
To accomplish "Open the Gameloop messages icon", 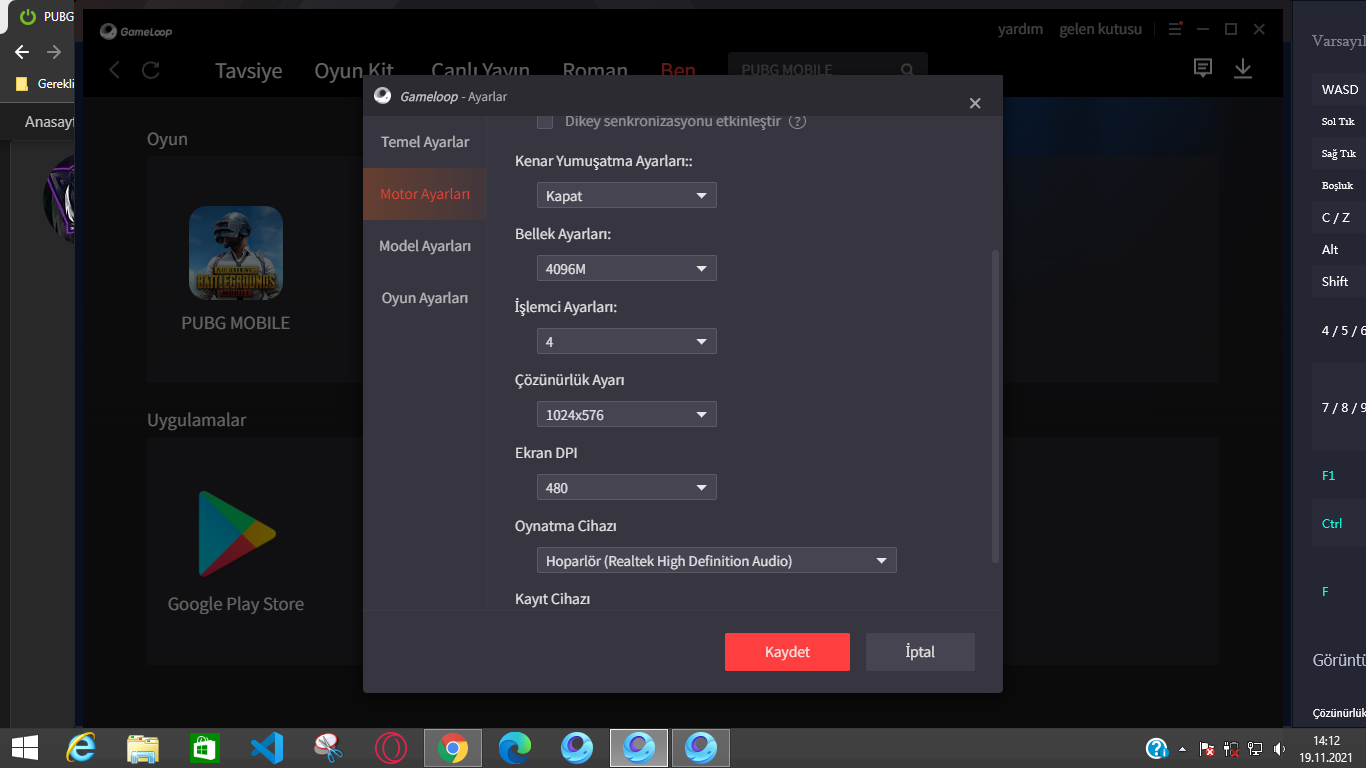I will pos(1203,68).
